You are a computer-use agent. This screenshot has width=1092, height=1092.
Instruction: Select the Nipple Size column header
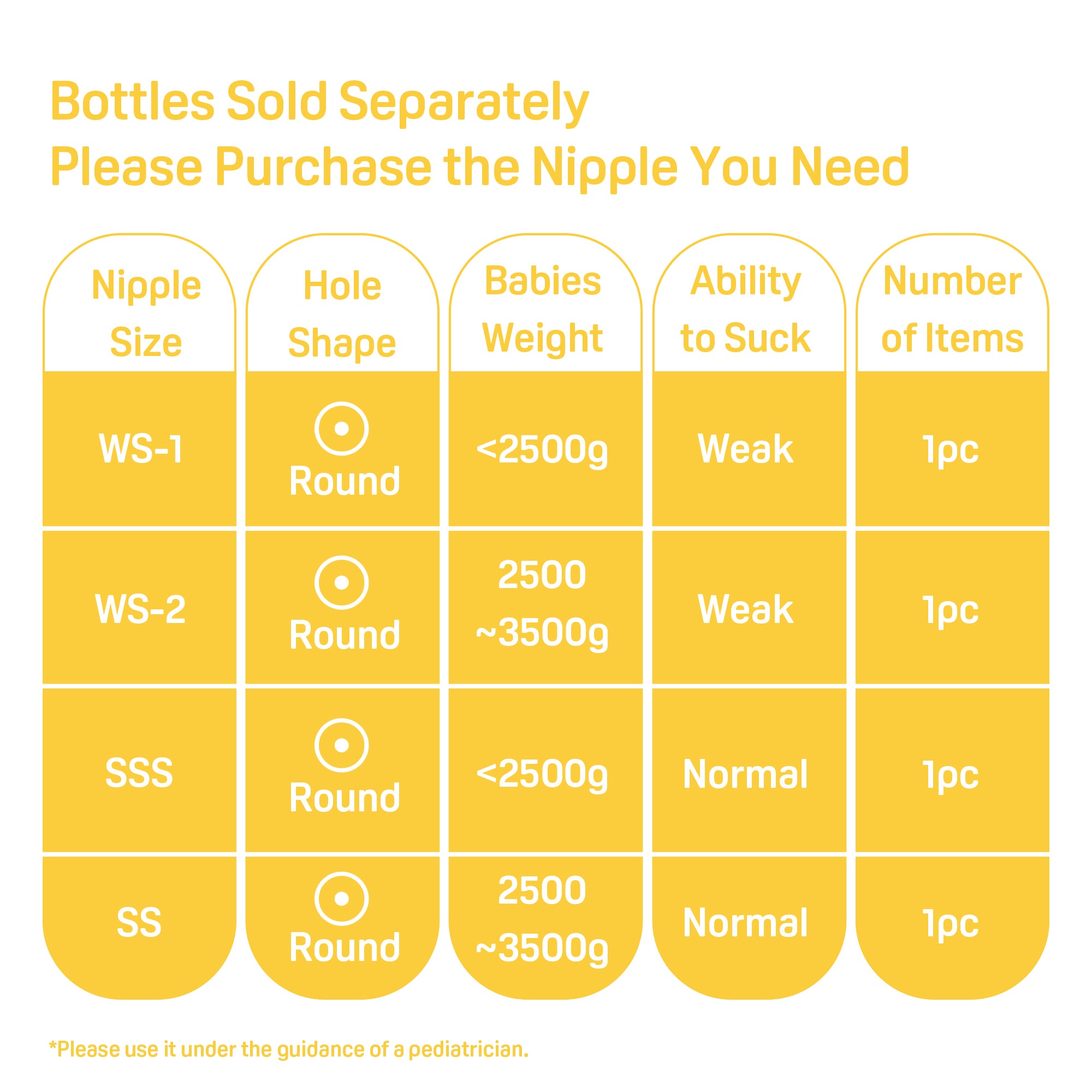pos(146,314)
